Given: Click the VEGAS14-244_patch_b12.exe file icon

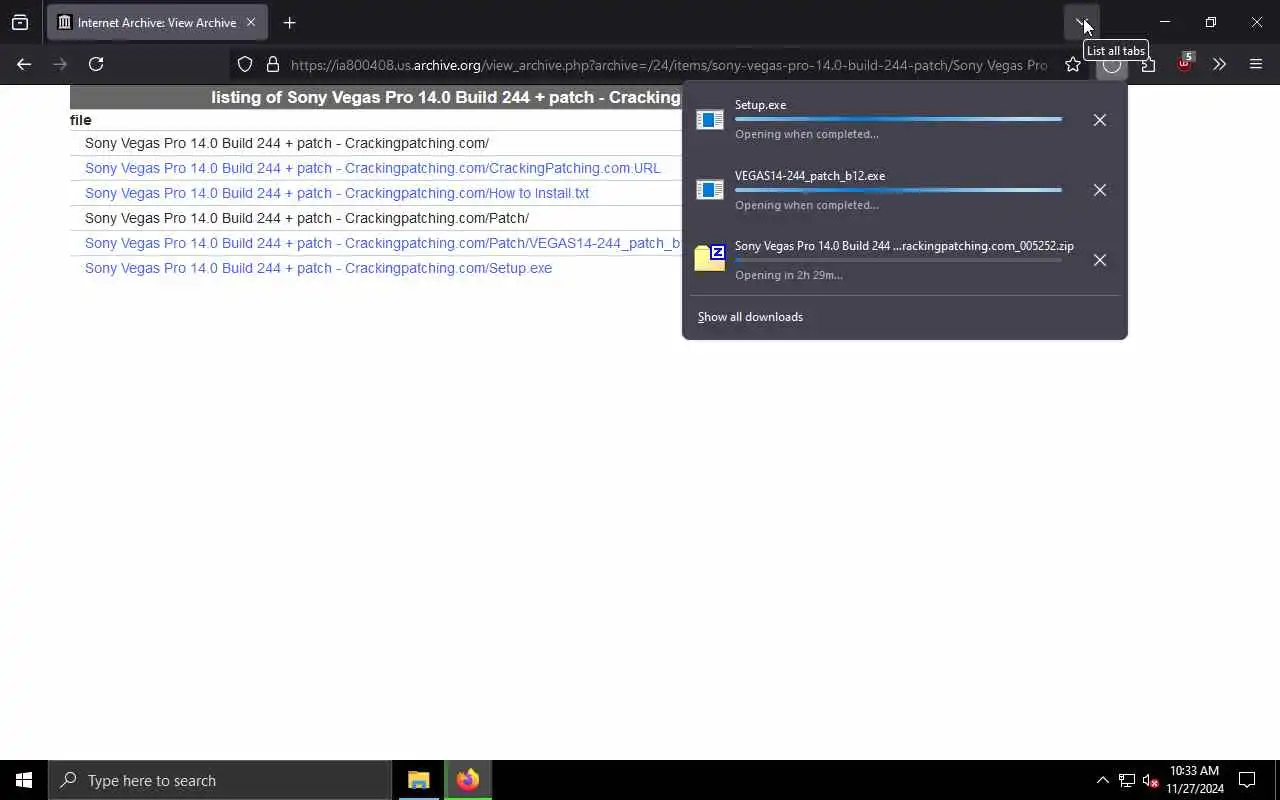Looking at the screenshot, I should tap(710, 190).
